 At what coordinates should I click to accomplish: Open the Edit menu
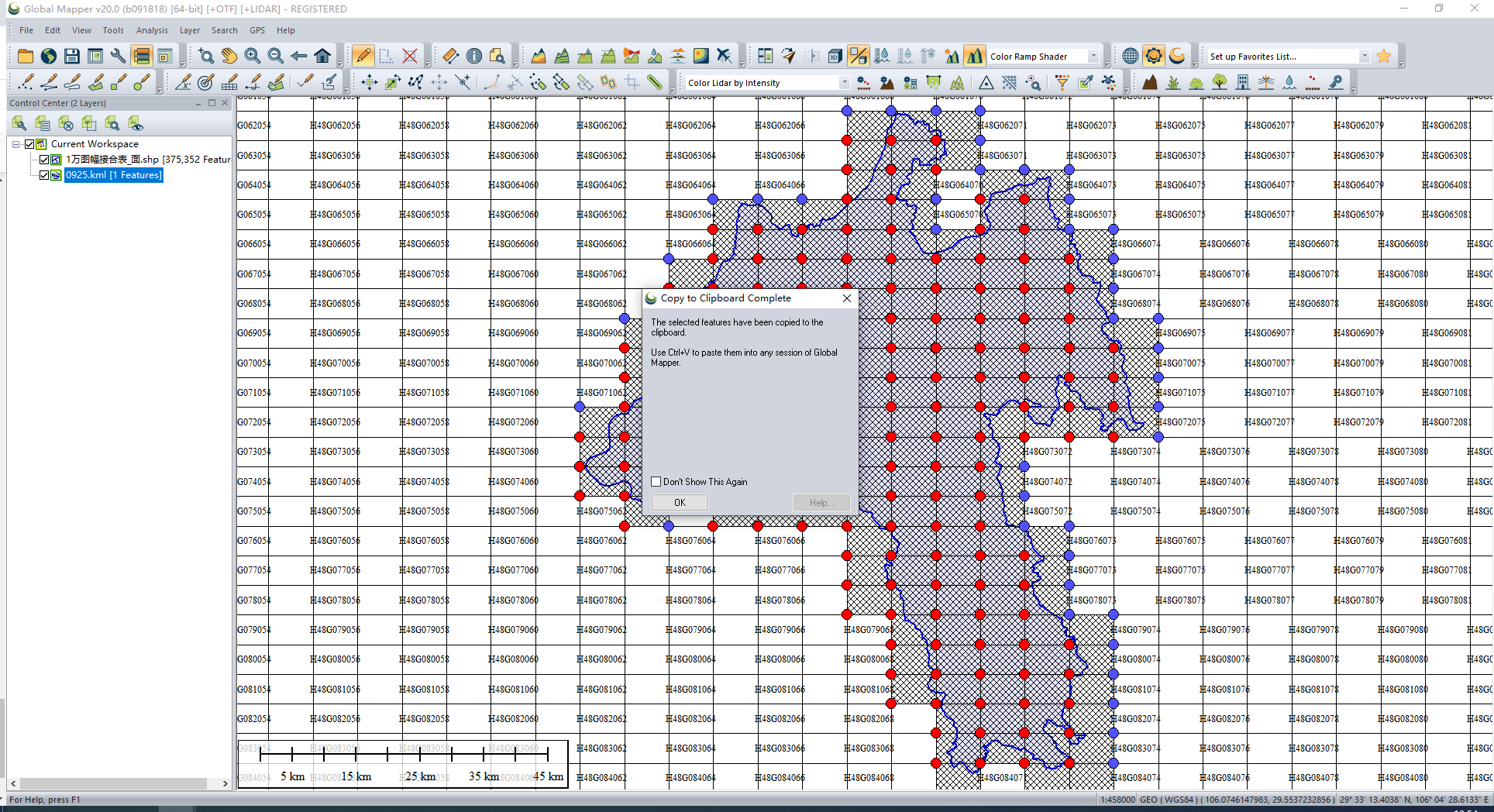[53, 30]
